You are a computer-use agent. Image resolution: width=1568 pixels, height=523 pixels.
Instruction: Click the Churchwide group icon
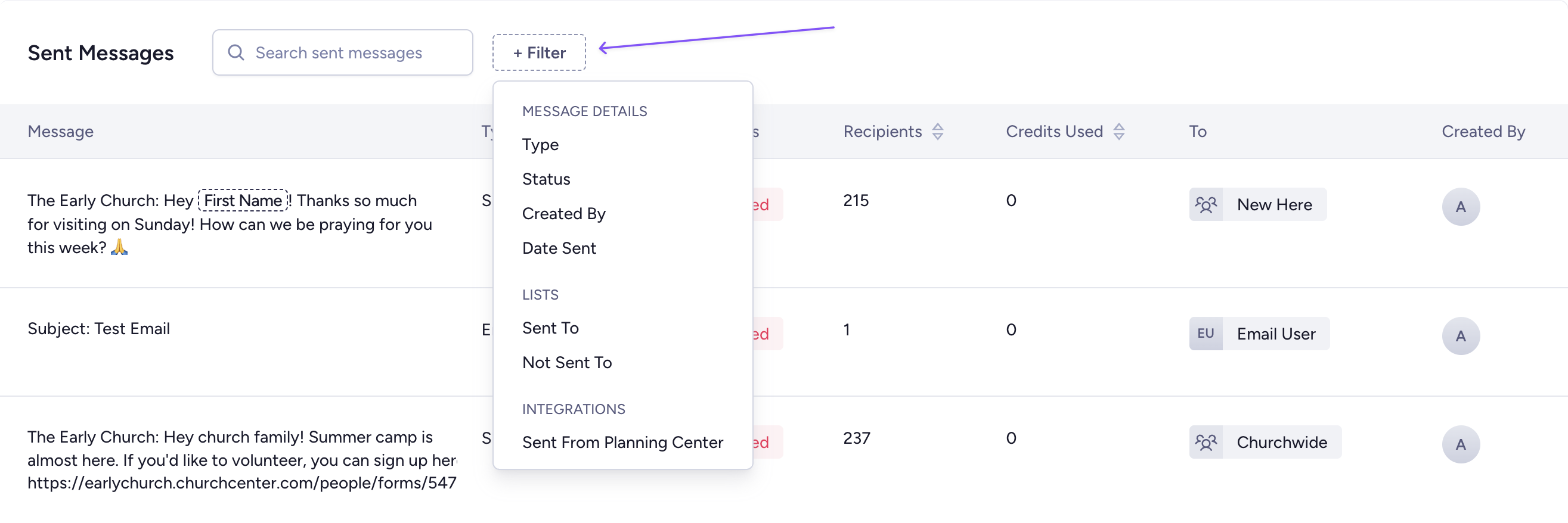1206,442
